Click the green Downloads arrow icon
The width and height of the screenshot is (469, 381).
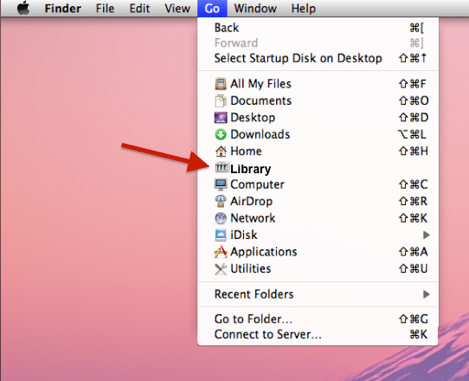click(x=221, y=134)
